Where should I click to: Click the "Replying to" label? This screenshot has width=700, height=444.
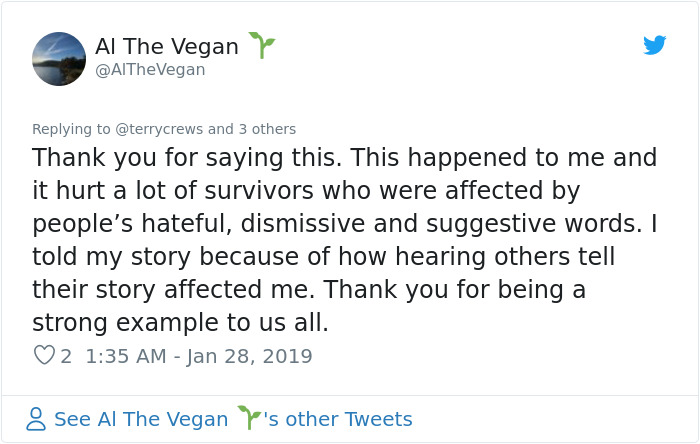(68, 129)
